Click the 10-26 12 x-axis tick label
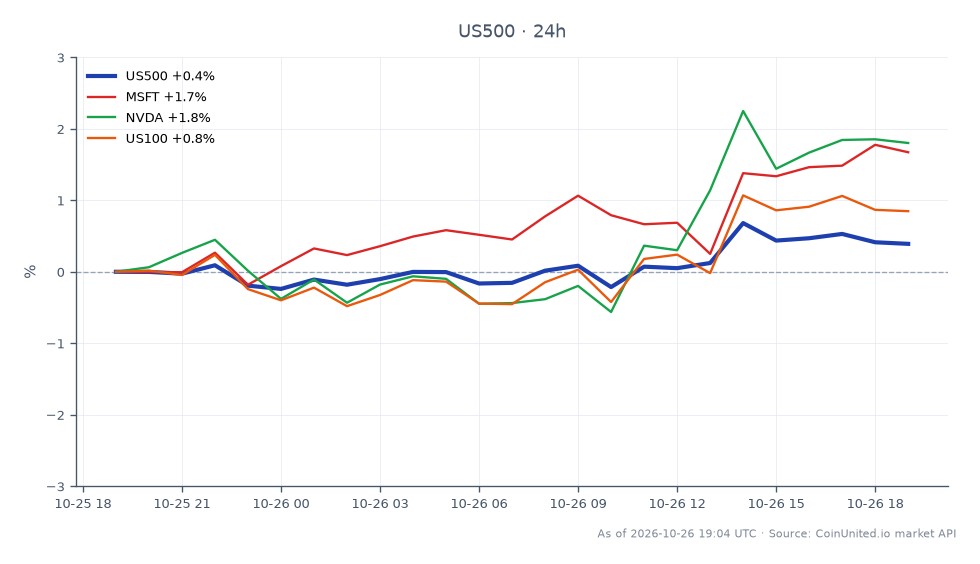The image size is (980, 564). (677, 503)
